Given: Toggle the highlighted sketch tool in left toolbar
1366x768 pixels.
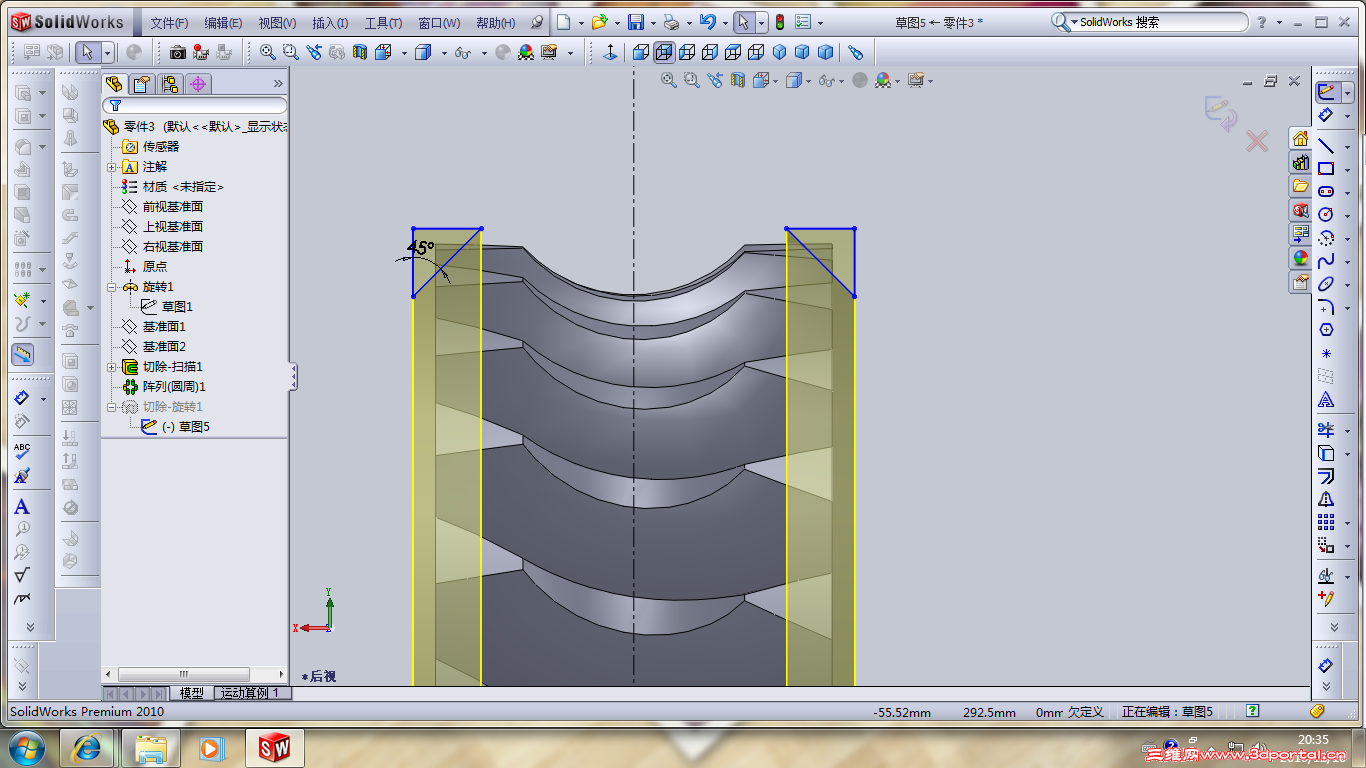Looking at the screenshot, I should pyautogui.click(x=22, y=354).
